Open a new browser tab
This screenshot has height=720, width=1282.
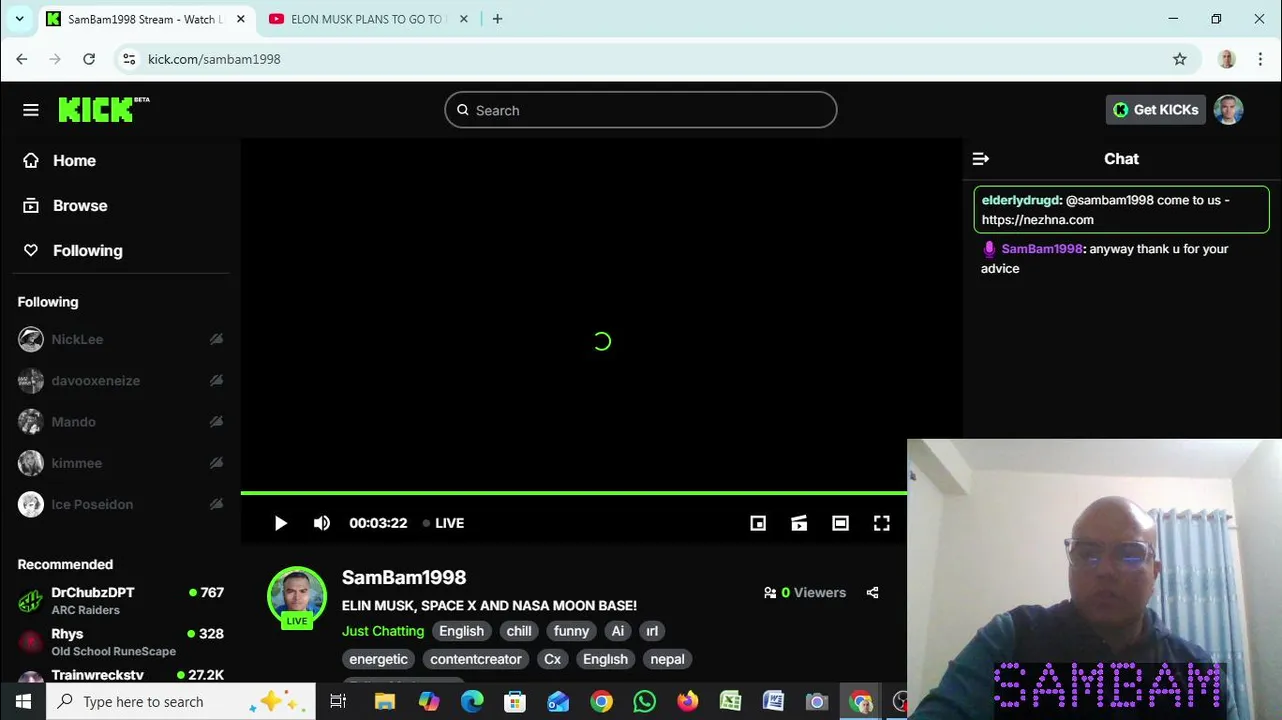pos(497,19)
